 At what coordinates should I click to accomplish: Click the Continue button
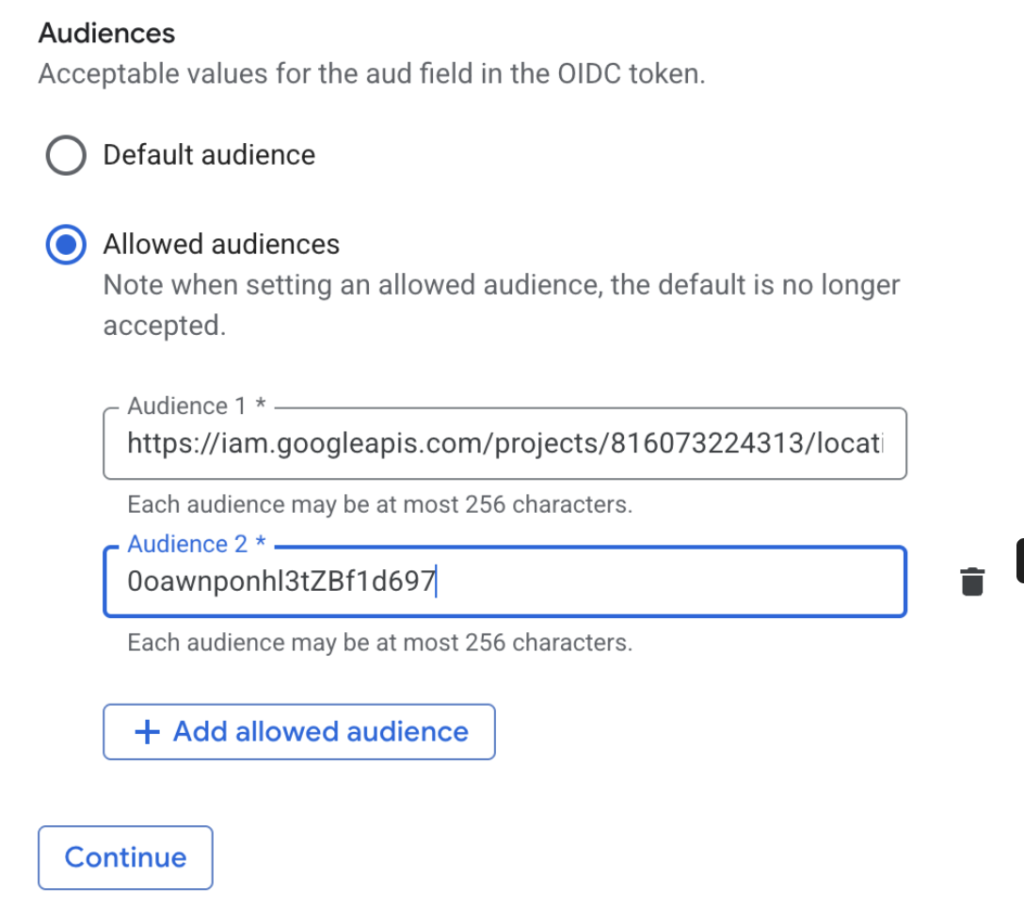[125, 857]
